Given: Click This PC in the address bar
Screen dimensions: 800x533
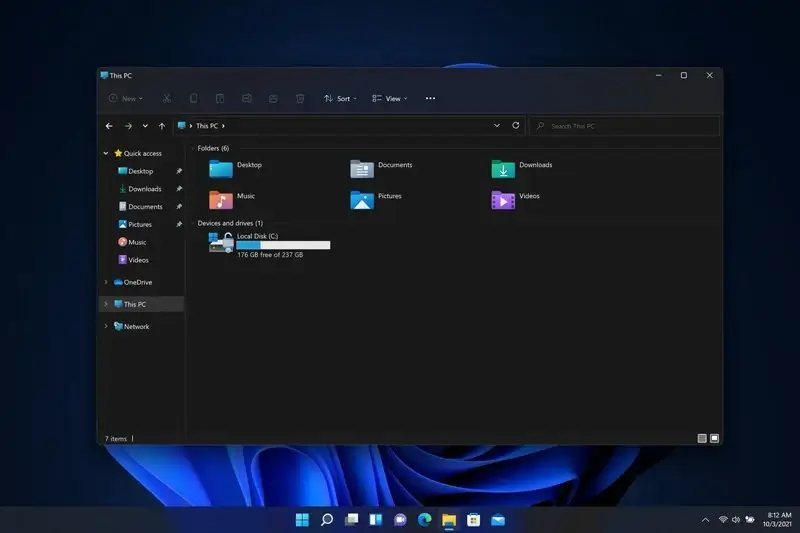Looking at the screenshot, I should (207, 126).
